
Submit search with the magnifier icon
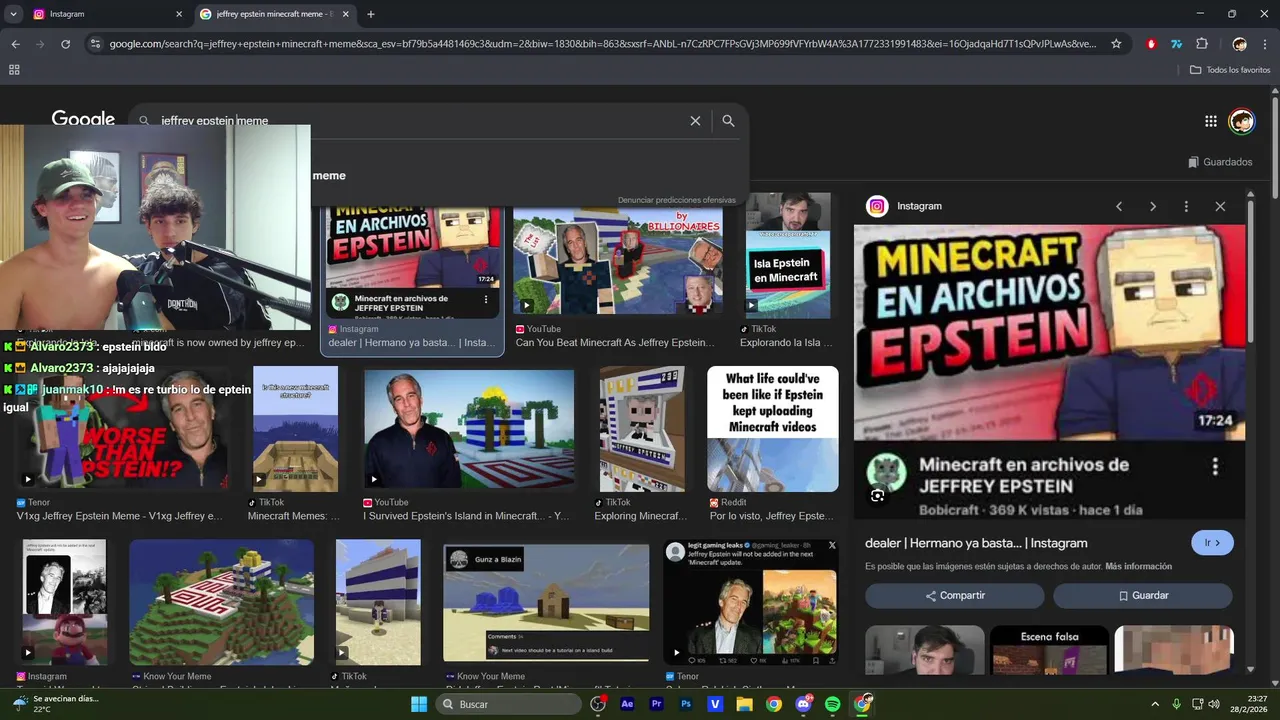point(728,121)
